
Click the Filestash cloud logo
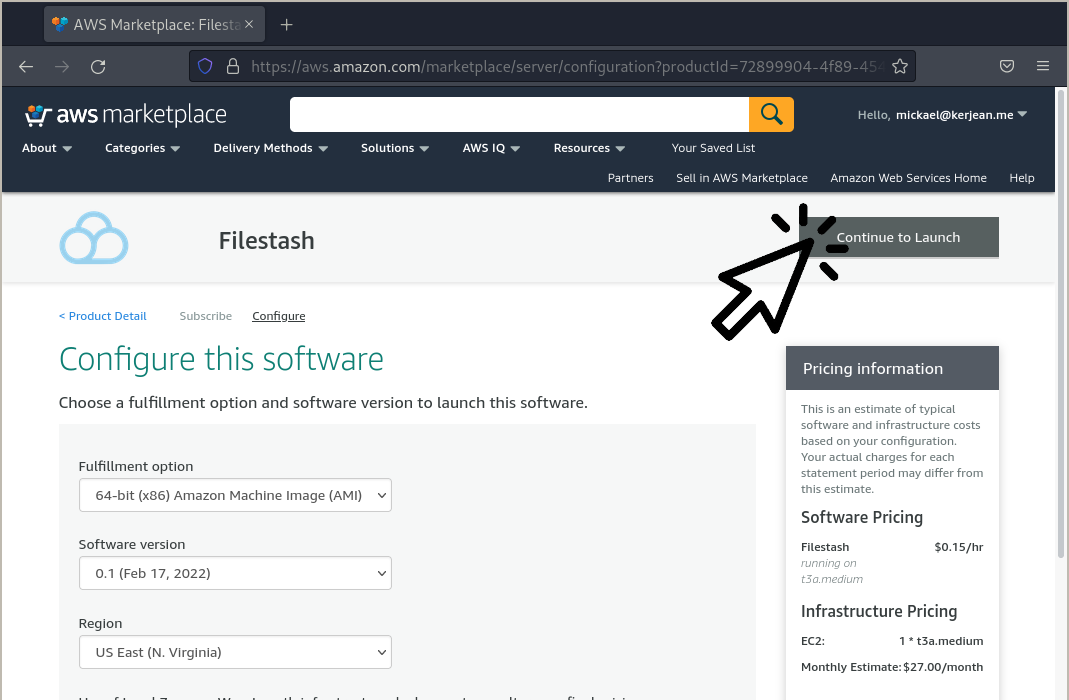94,238
